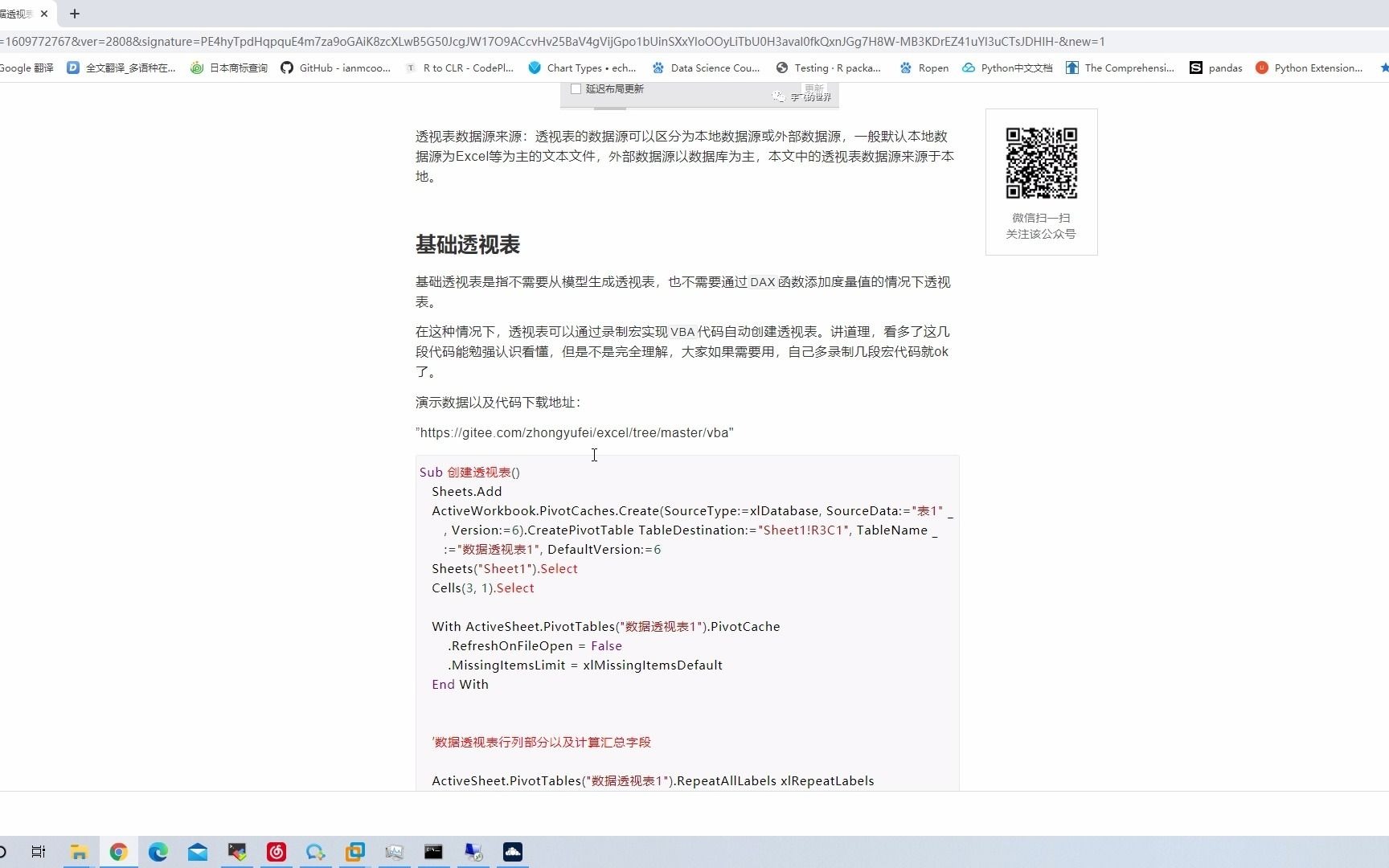
Task: Open NetEase Cloud Music from taskbar
Action: [276, 852]
